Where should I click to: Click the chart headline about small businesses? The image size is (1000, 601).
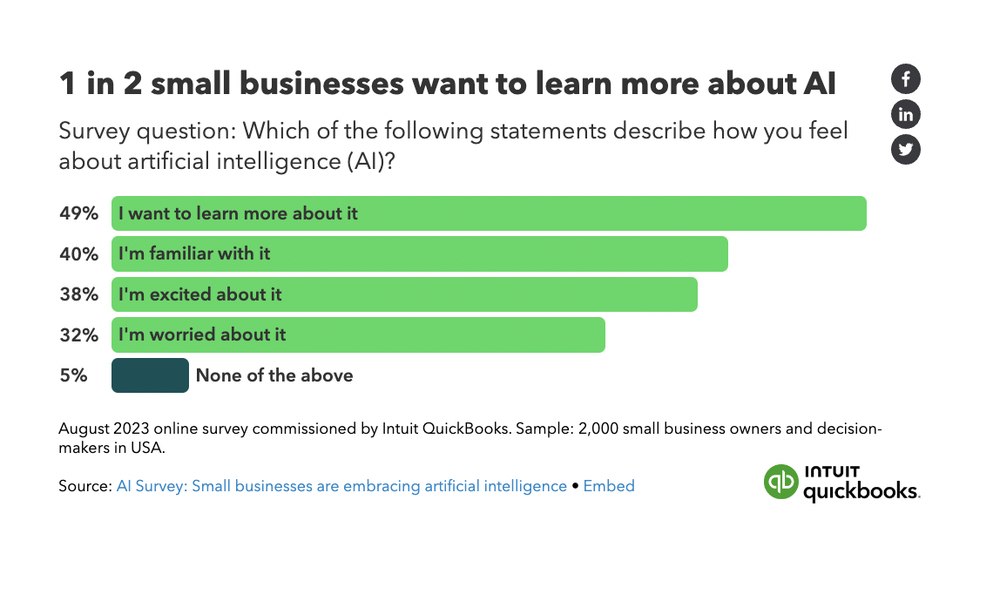(x=448, y=84)
